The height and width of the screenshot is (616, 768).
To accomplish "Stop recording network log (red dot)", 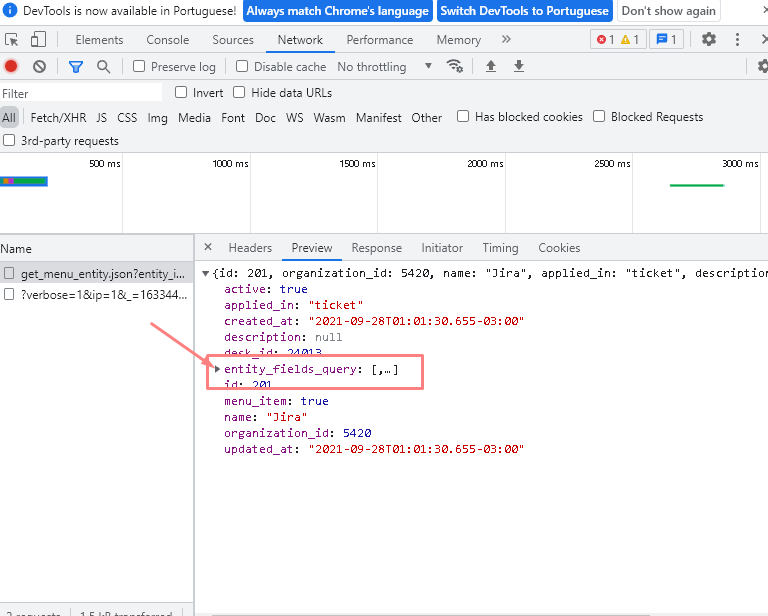I will click(x=11, y=66).
